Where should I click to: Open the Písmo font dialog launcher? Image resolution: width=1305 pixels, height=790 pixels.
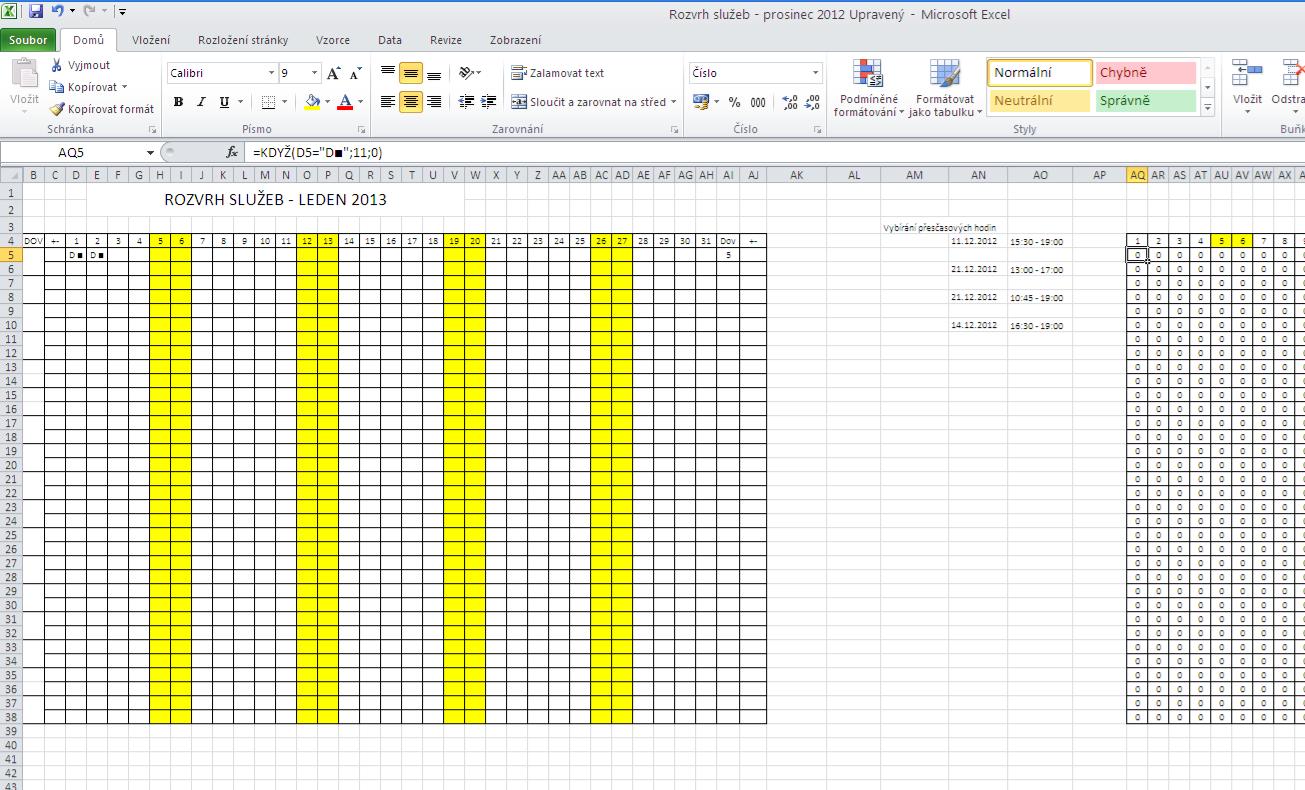click(363, 131)
